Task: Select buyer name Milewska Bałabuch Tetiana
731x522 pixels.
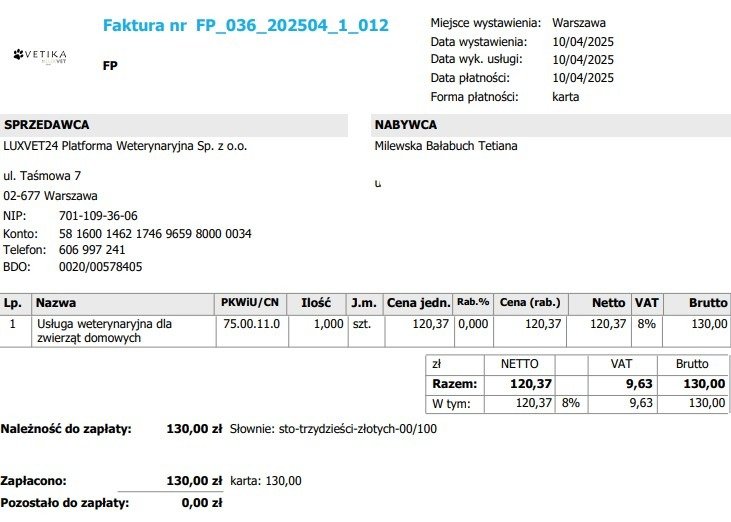Action: point(446,146)
